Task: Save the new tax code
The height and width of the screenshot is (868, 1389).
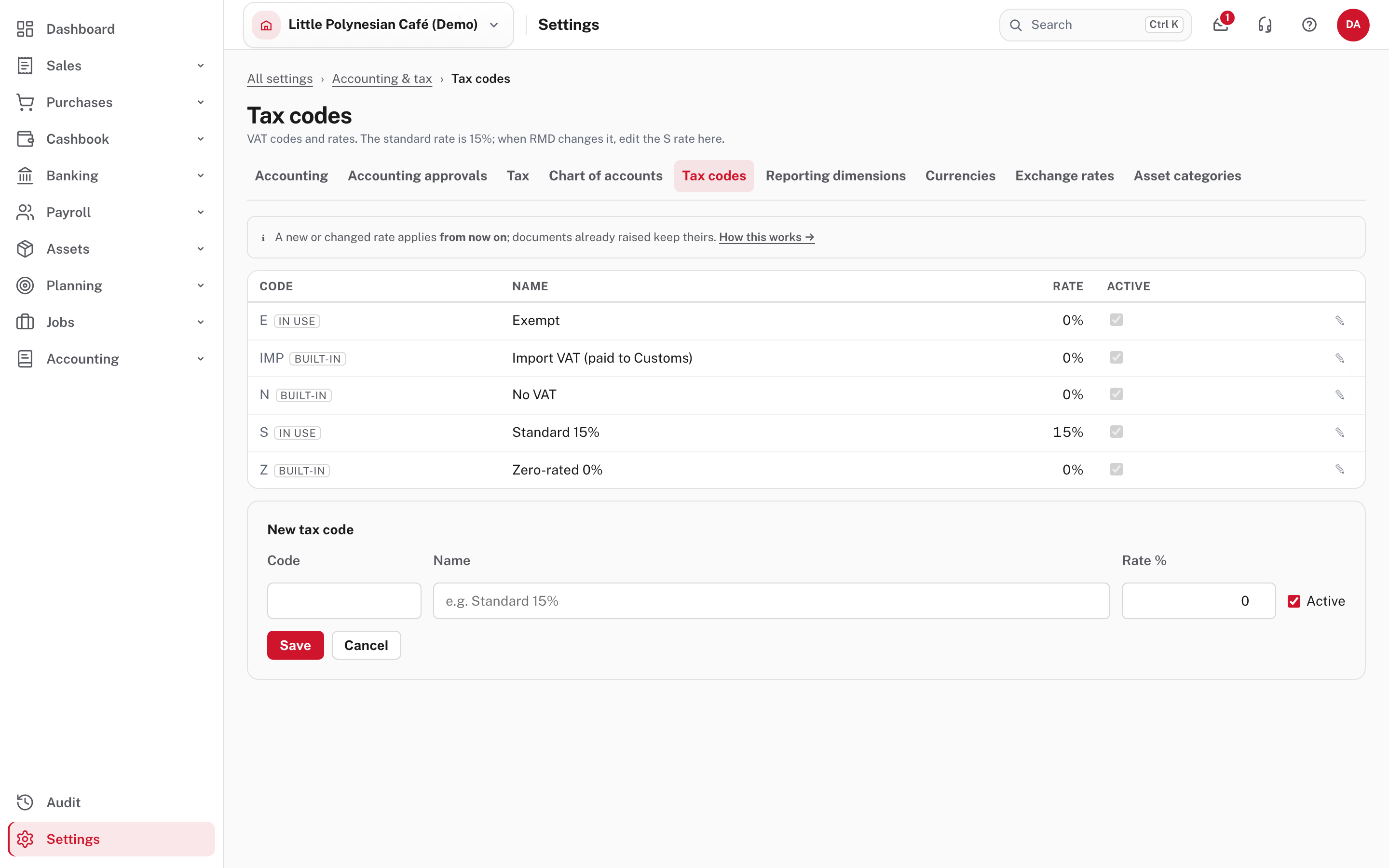Action: coord(295,645)
